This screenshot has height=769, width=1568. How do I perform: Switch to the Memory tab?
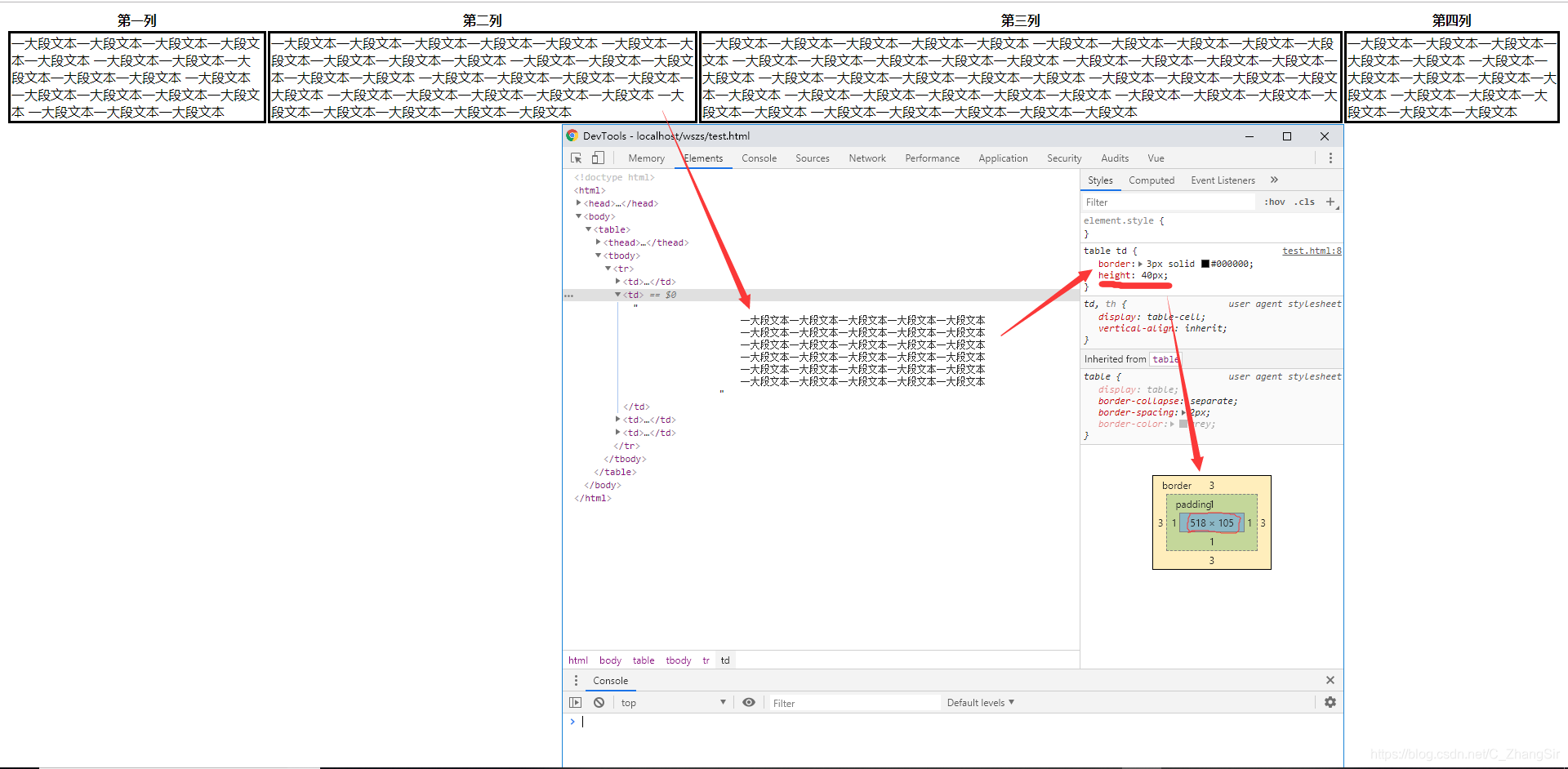[x=646, y=158]
